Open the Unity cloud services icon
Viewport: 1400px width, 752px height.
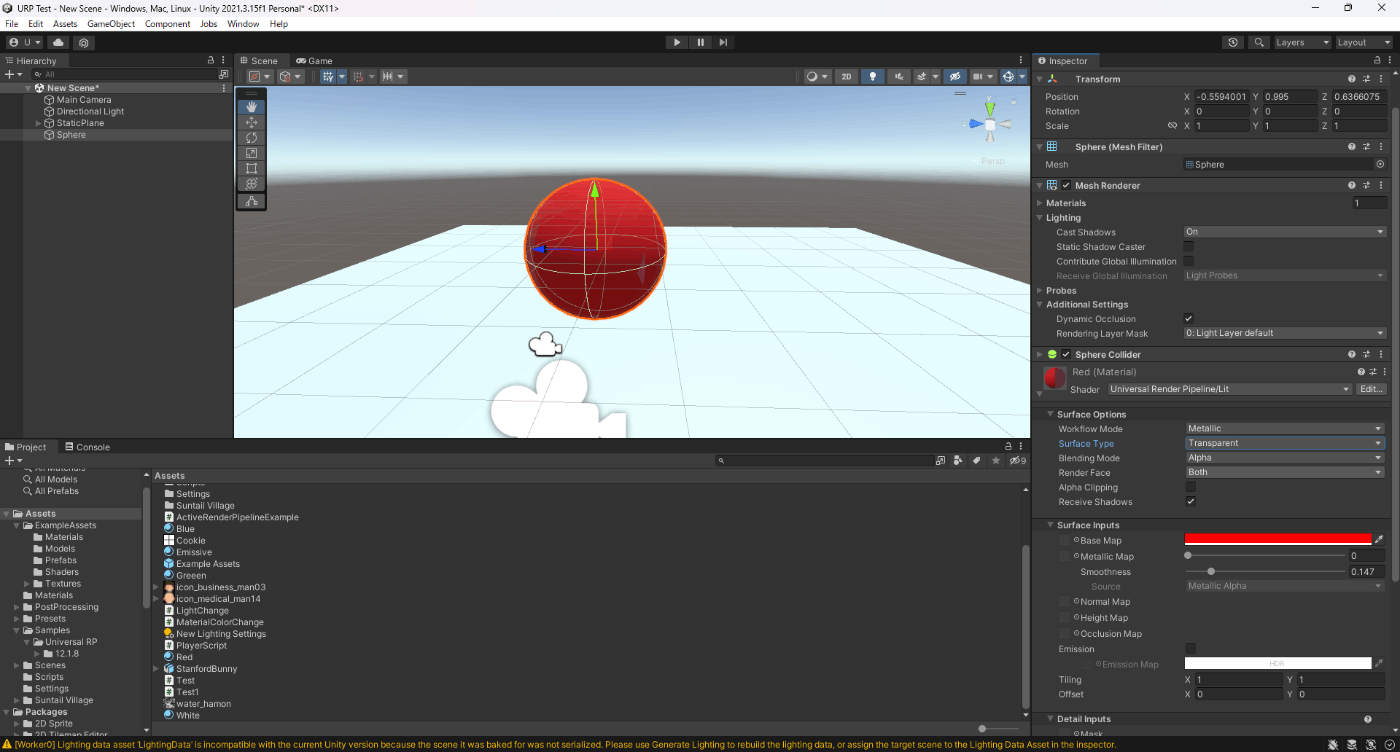(x=58, y=43)
